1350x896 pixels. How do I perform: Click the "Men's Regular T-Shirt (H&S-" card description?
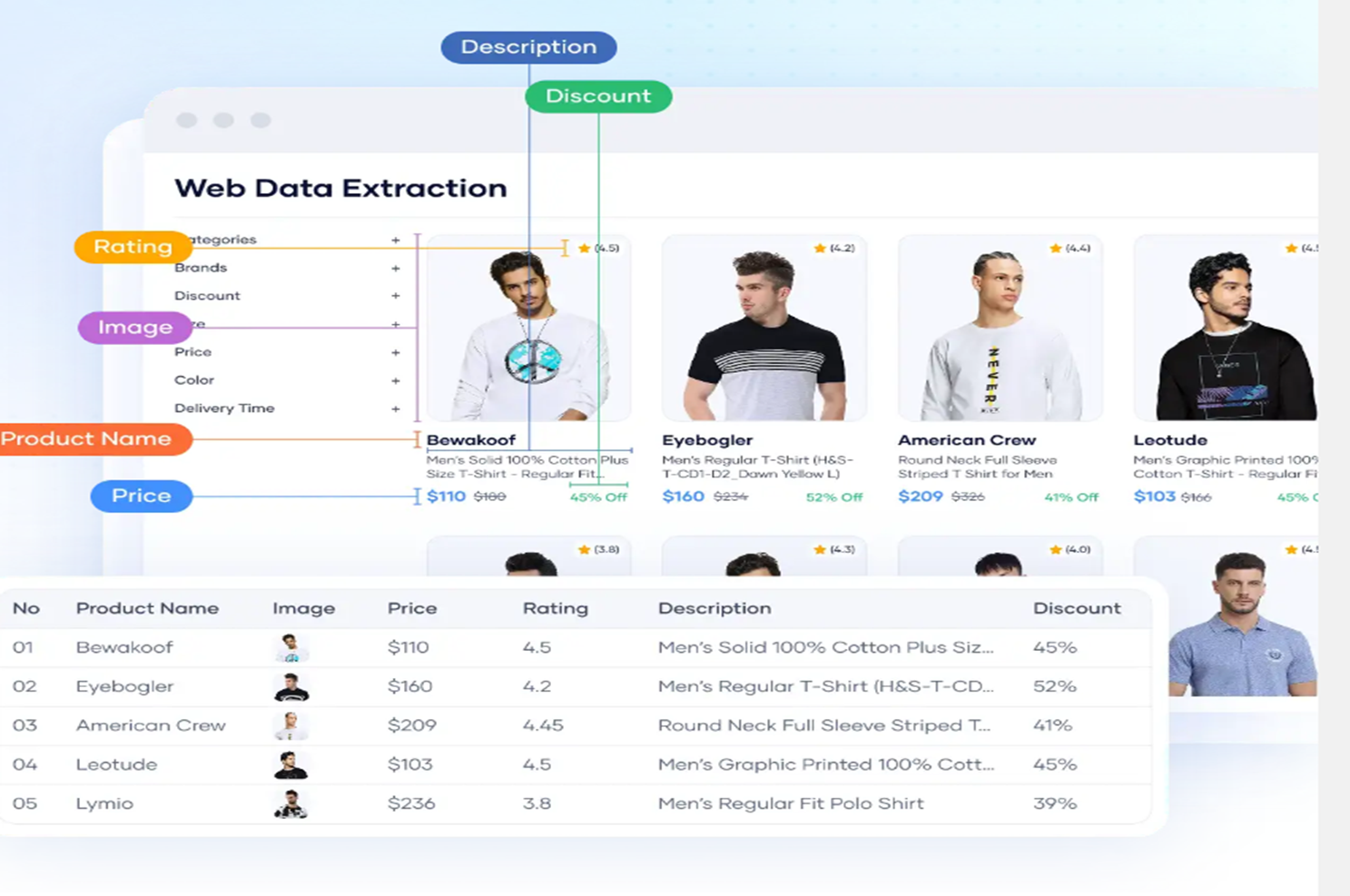(758, 467)
